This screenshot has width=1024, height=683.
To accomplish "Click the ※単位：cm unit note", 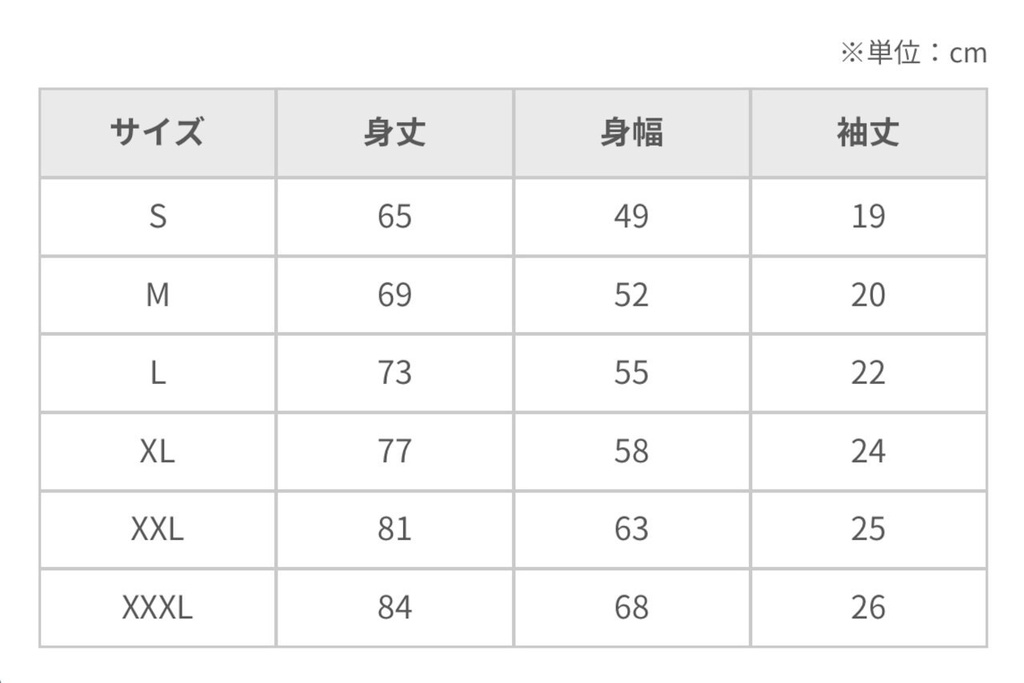I will coord(913,53).
